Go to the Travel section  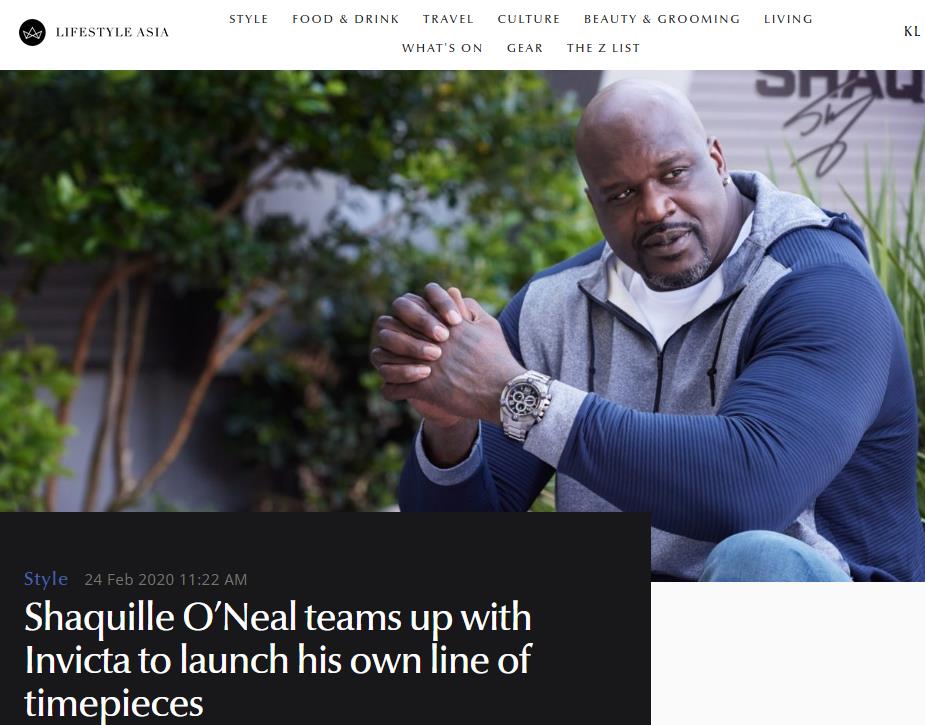coord(448,19)
